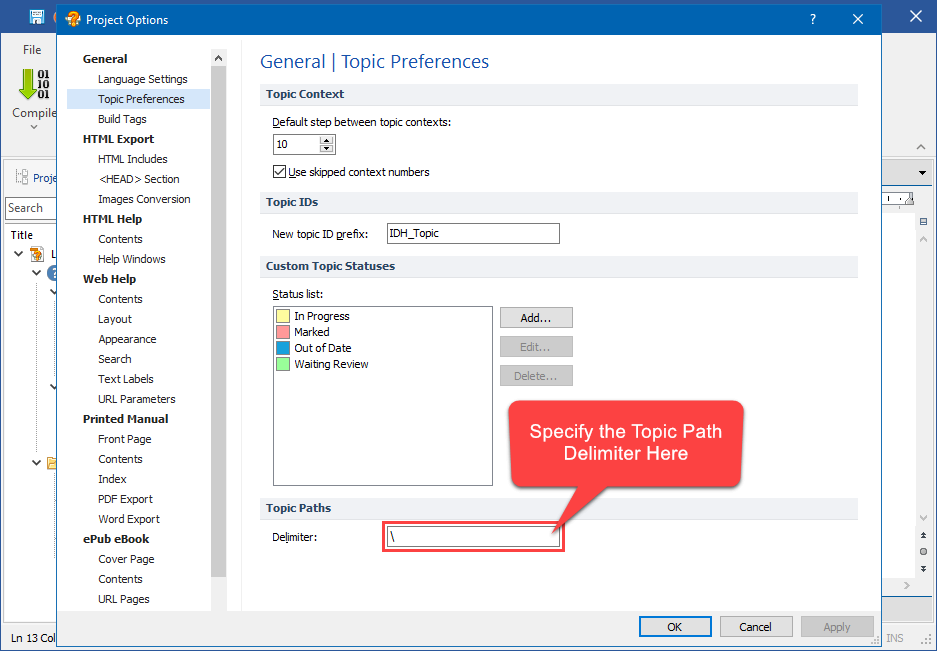Viewport: 938px width, 651px height.
Task: Open Cover Page under ePub eBook
Action: [126, 559]
